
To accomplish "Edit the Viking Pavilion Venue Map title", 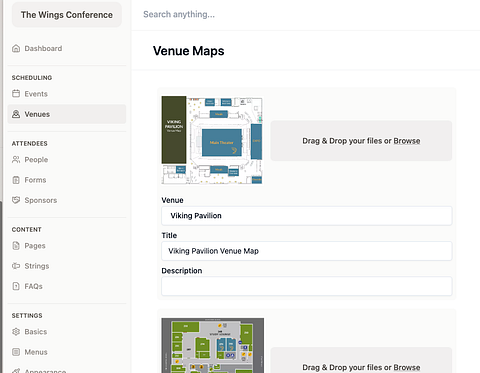I will point(307,251).
